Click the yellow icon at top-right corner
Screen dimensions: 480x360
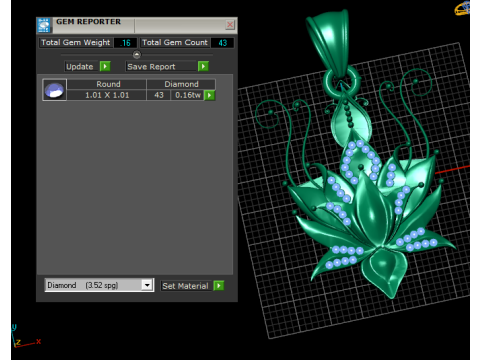[x=462, y=8]
